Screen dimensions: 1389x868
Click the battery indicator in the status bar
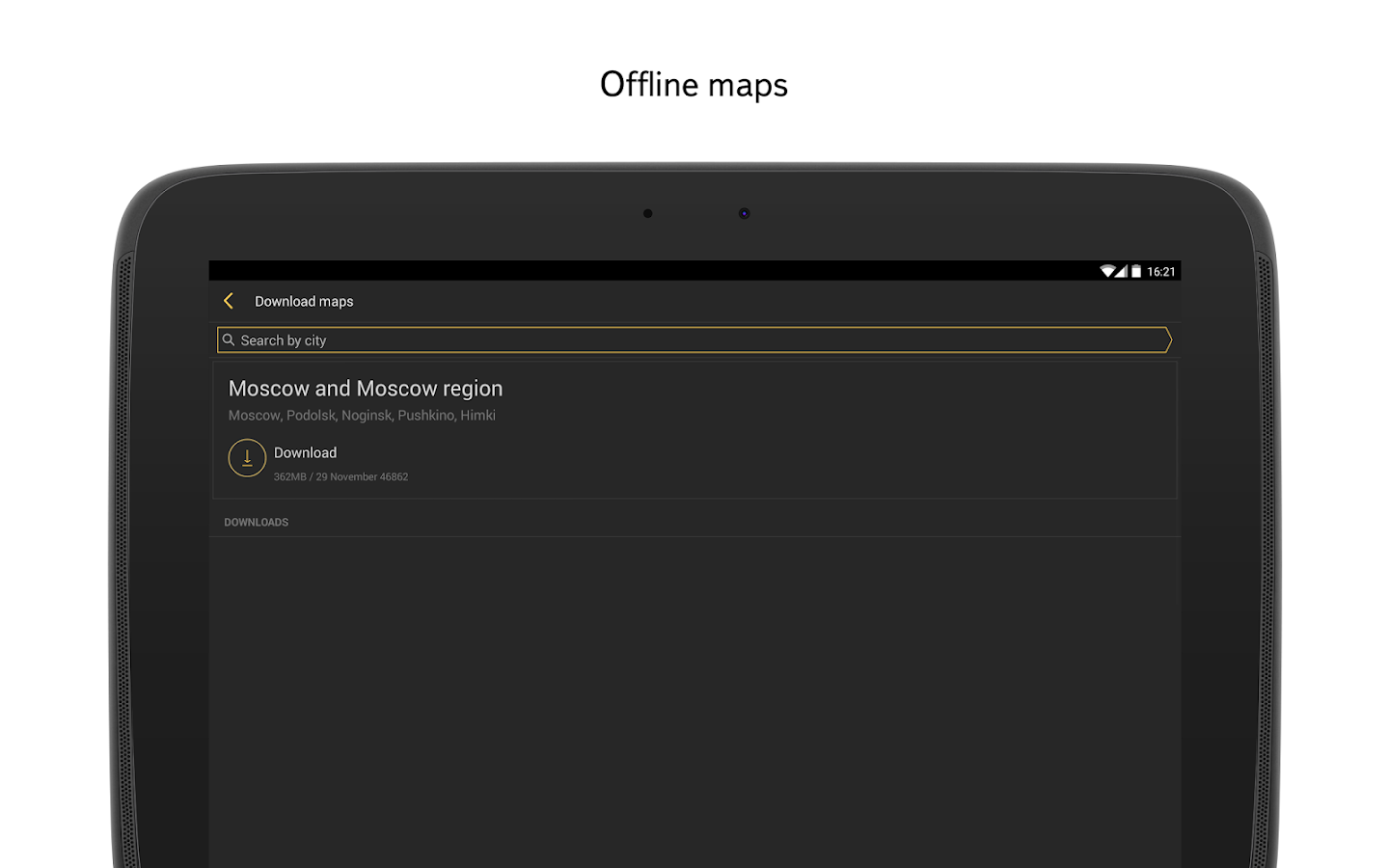pos(1136,270)
